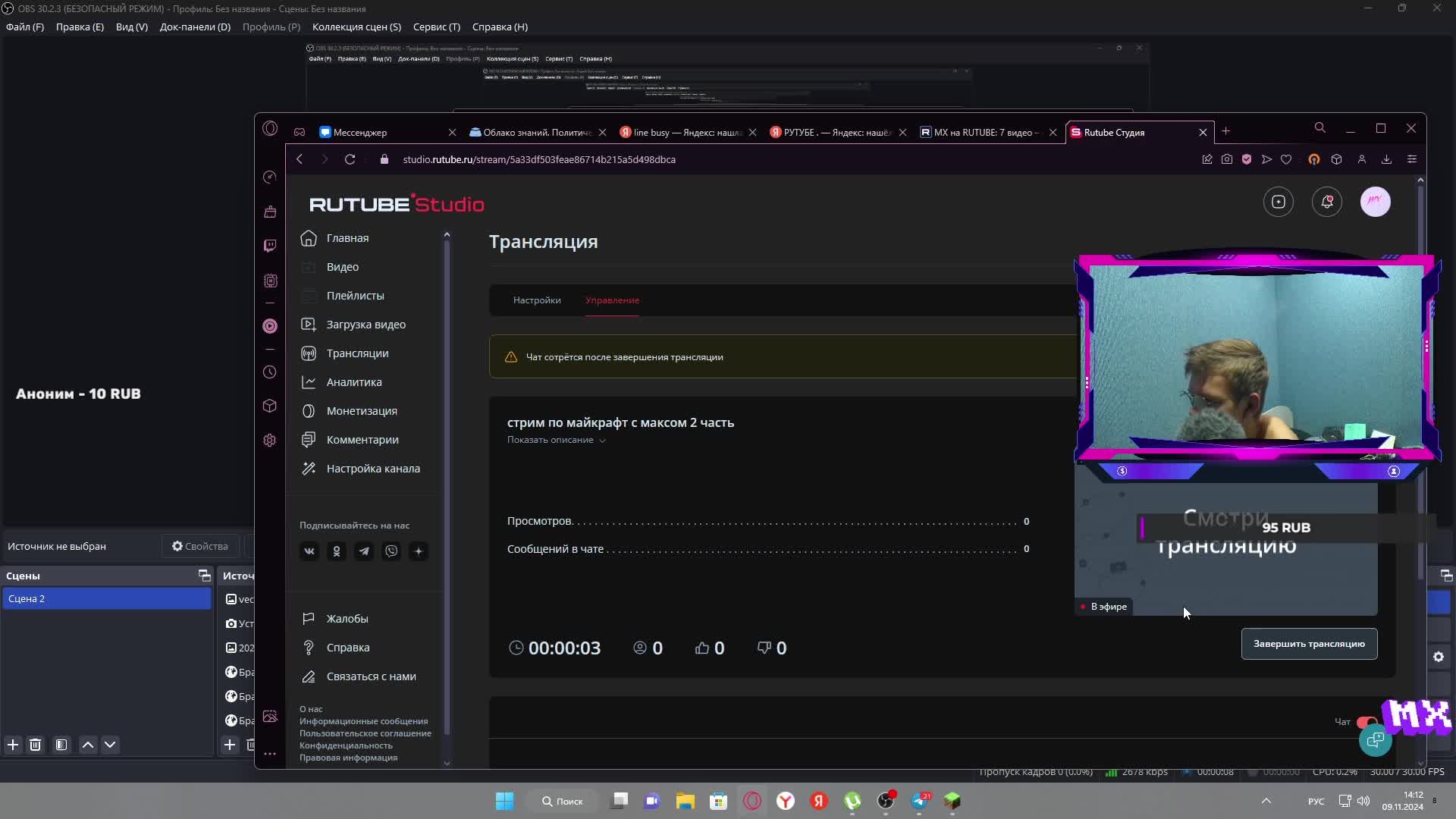Show hidden system tray icons
This screenshot has width=1456, height=819.
coord(1266,801)
